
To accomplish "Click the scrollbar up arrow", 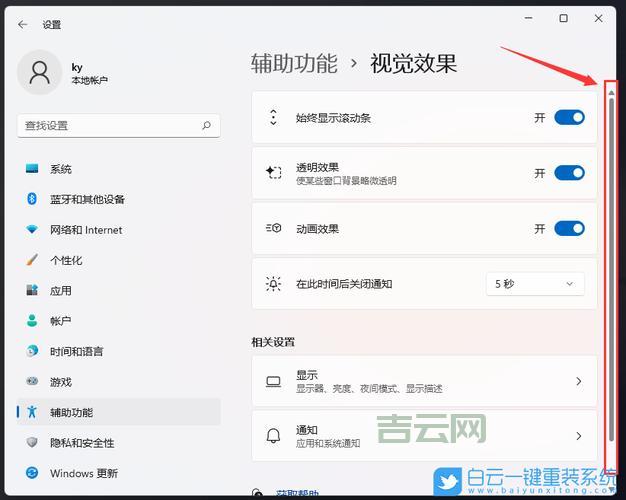I will [611, 93].
